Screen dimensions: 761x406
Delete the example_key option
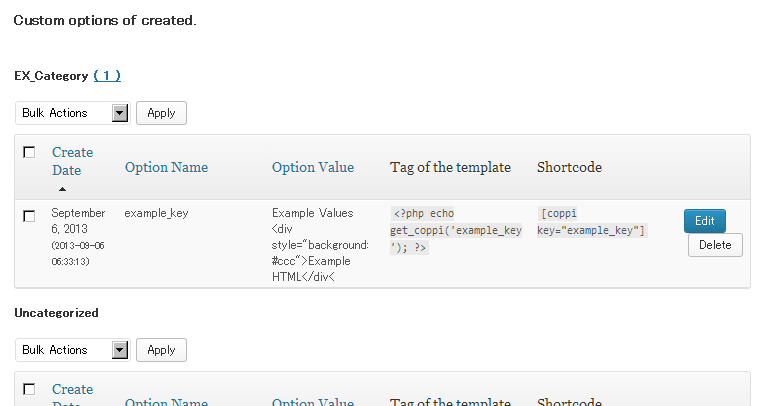715,245
